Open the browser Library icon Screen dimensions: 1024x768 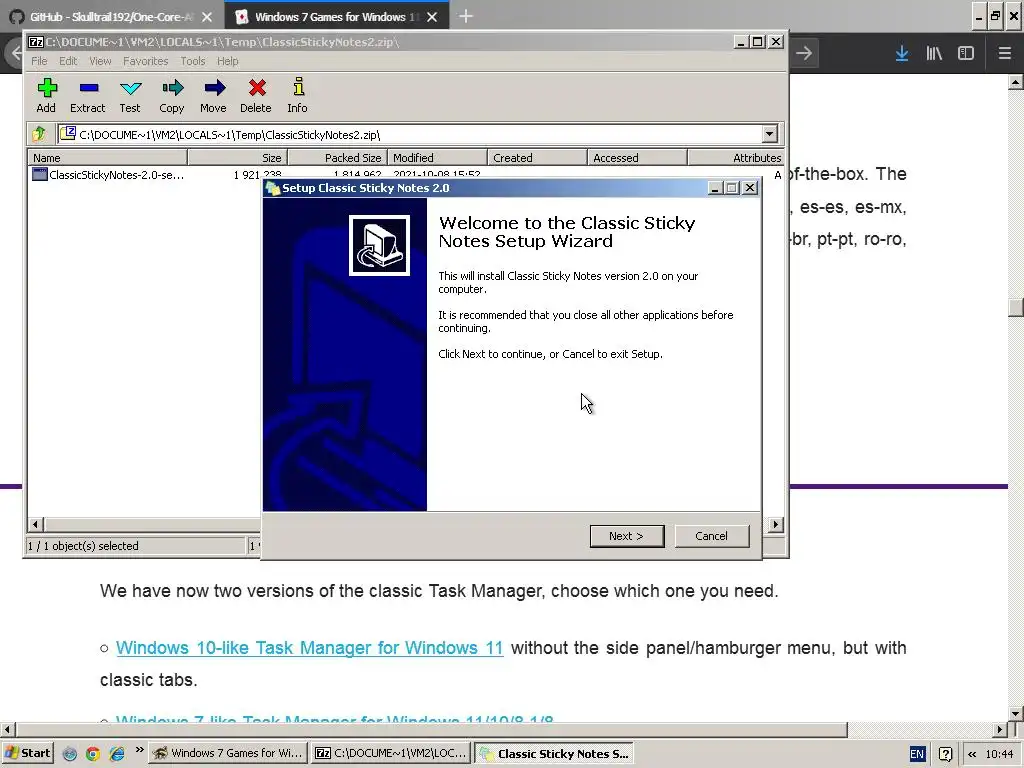click(x=934, y=54)
